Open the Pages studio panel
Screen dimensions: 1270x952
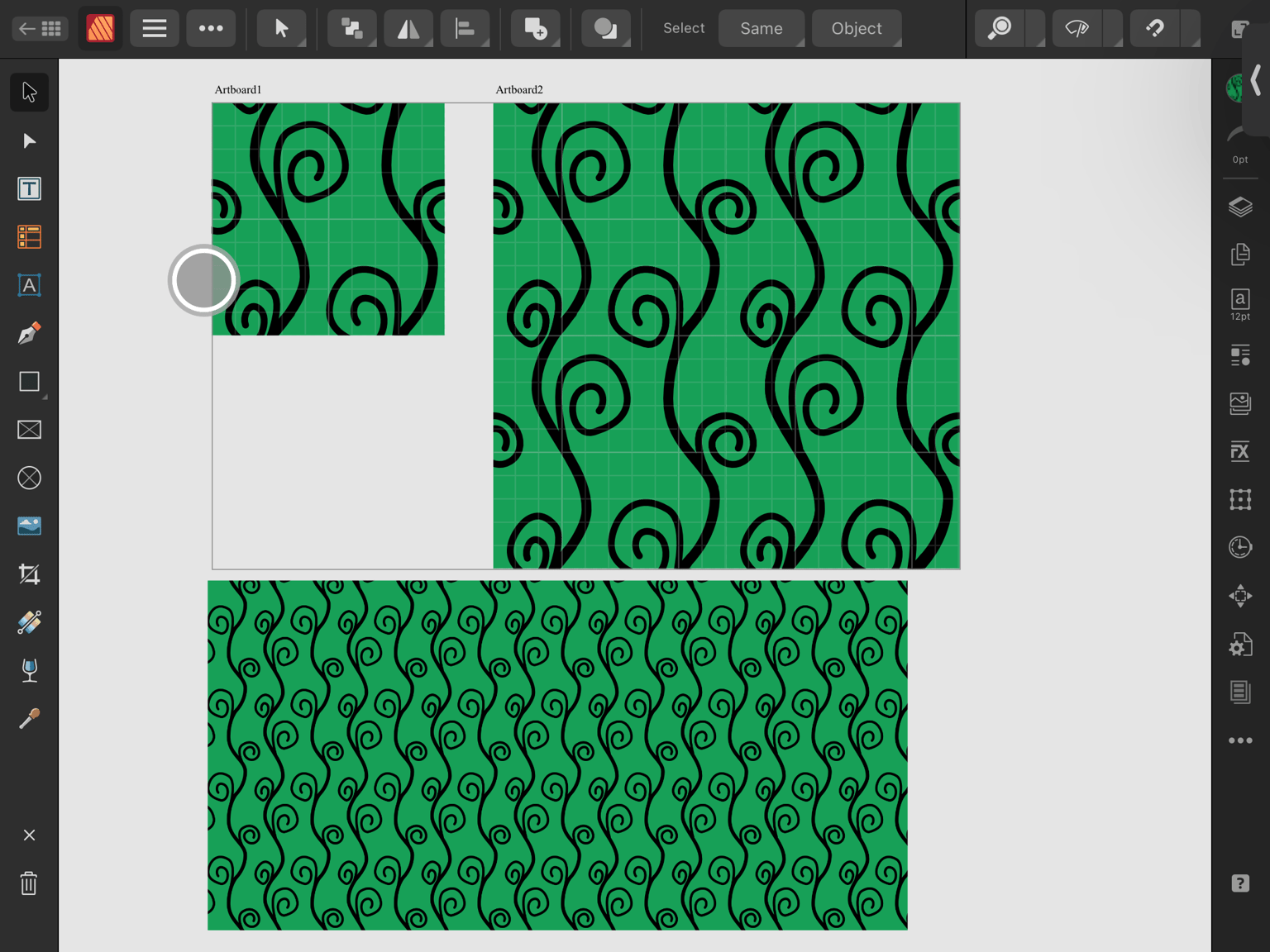click(1240, 255)
